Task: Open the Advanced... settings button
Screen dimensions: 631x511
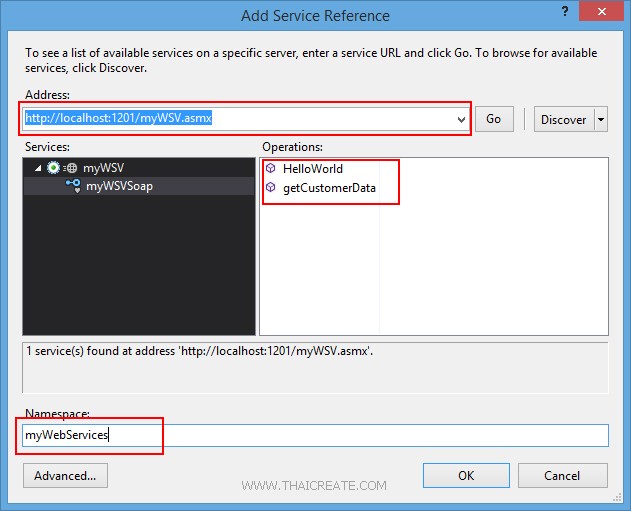Action: coord(65,475)
